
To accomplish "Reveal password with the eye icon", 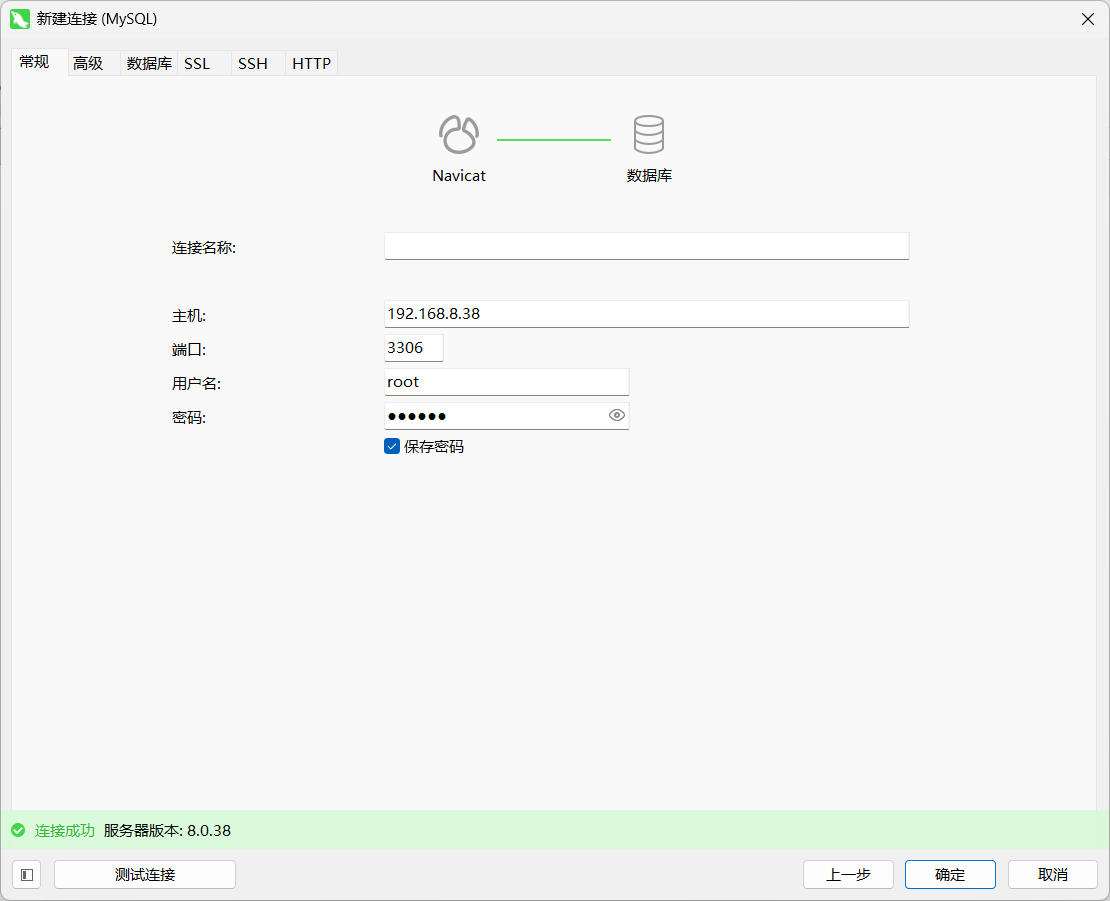I will tap(617, 416).
